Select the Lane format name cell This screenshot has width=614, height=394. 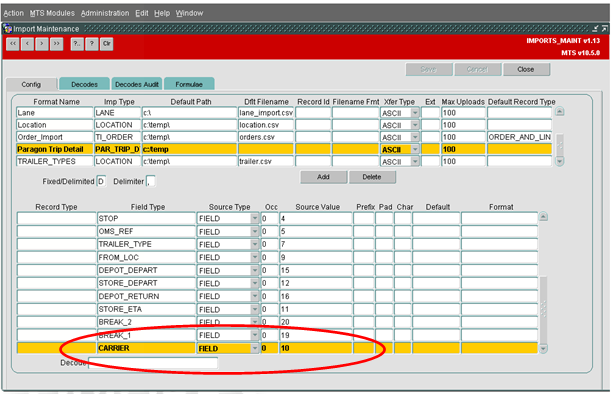(54, 113)
